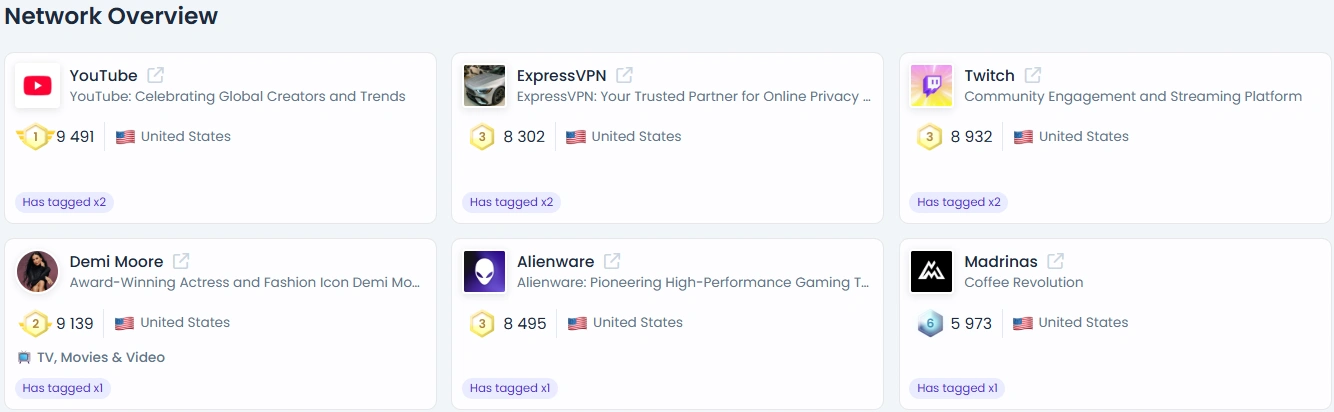Click 'Community Engagement and Streaming Platform' text
This screenshot has height=412, width=1334.
(1133, 97)
